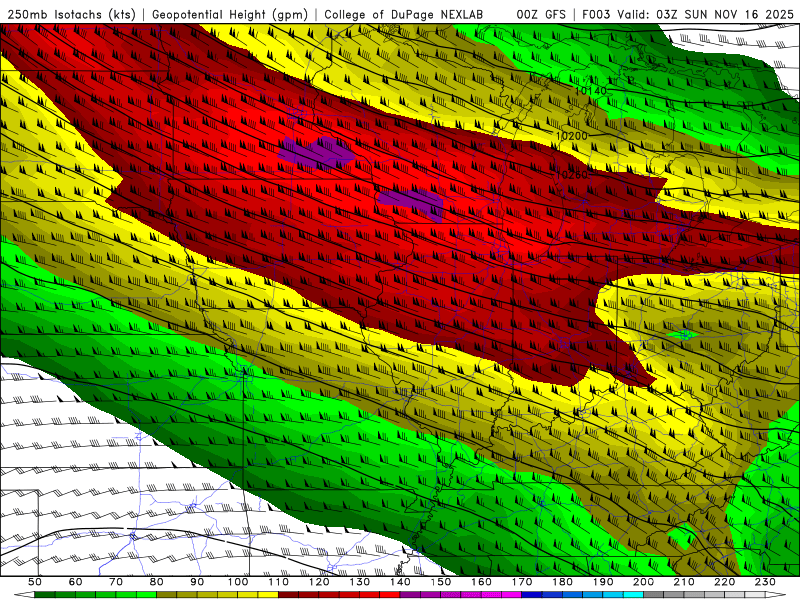Click the color bar label 50

(x=35, y=582)
